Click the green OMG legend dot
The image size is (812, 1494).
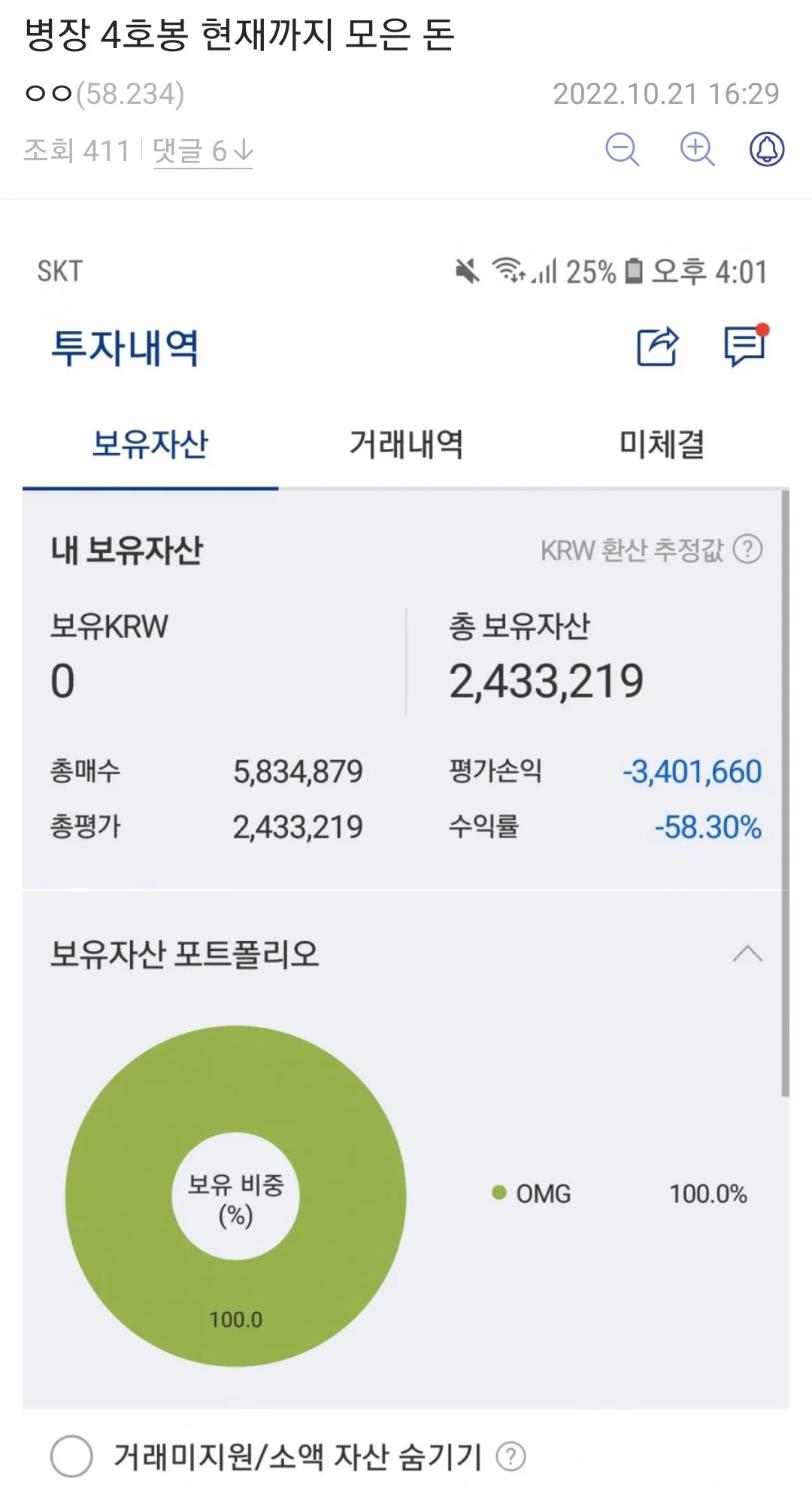tap(498, 1193)
